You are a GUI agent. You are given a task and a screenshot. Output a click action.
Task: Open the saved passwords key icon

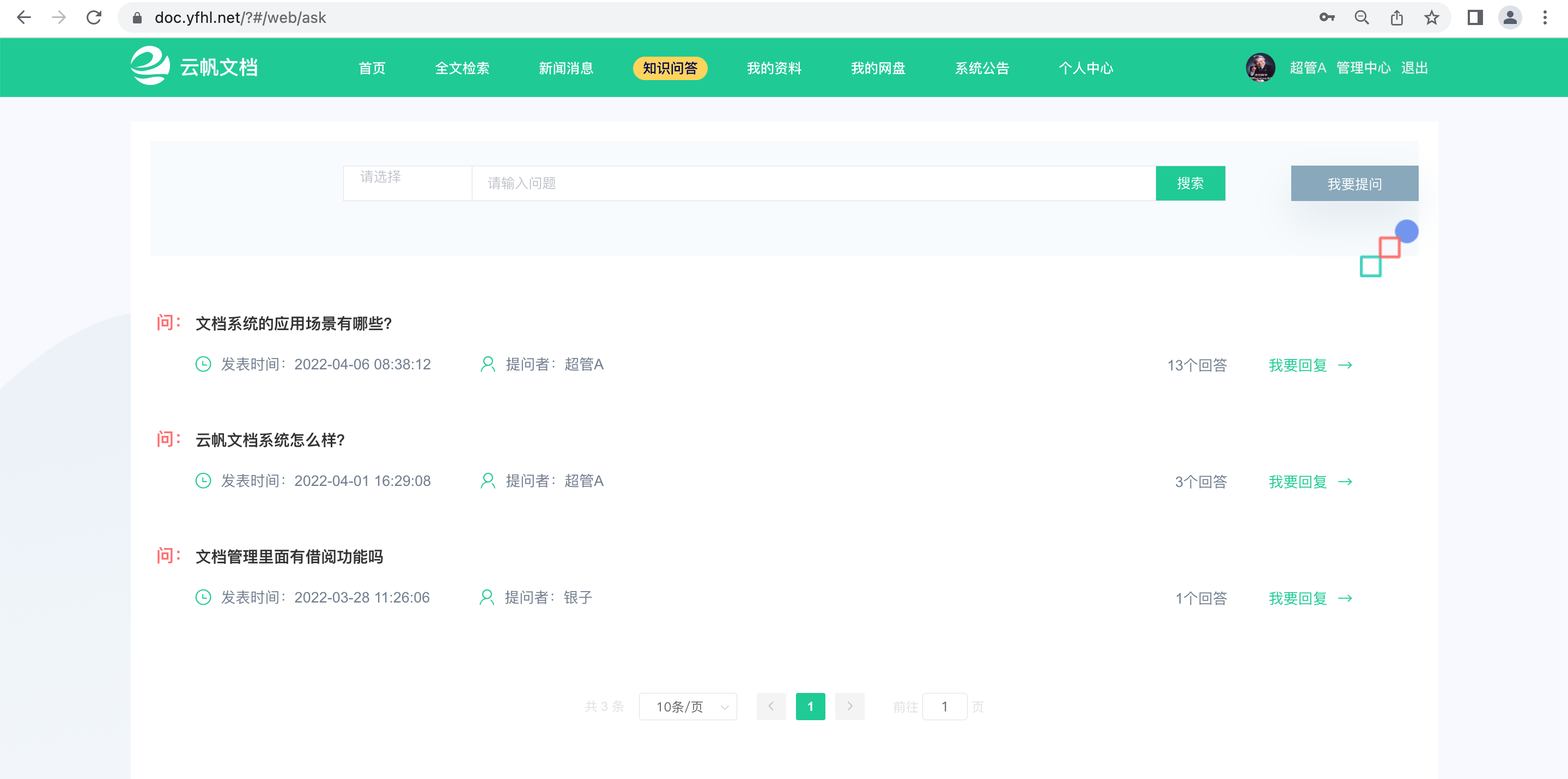coord(1327,17)
